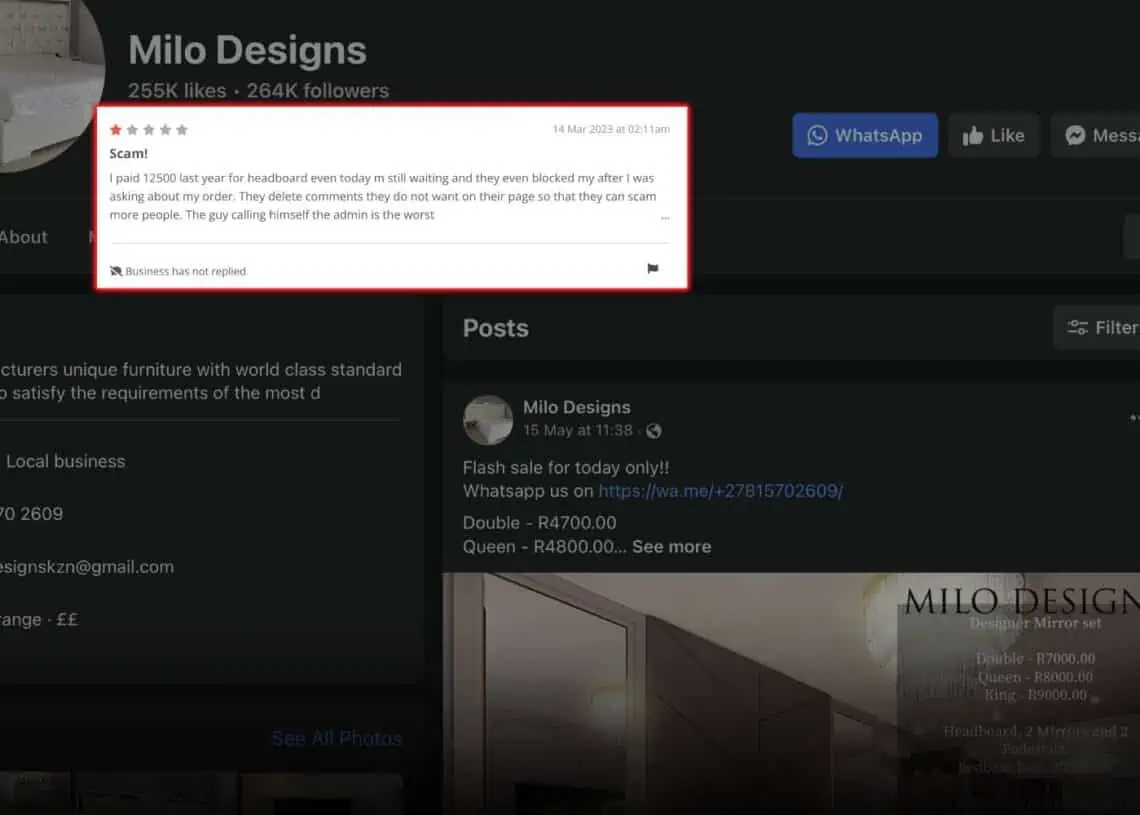Click the post timestamp 15 May
The width and height of the screenshot is (1140, 815).
[x=577, y=431]
